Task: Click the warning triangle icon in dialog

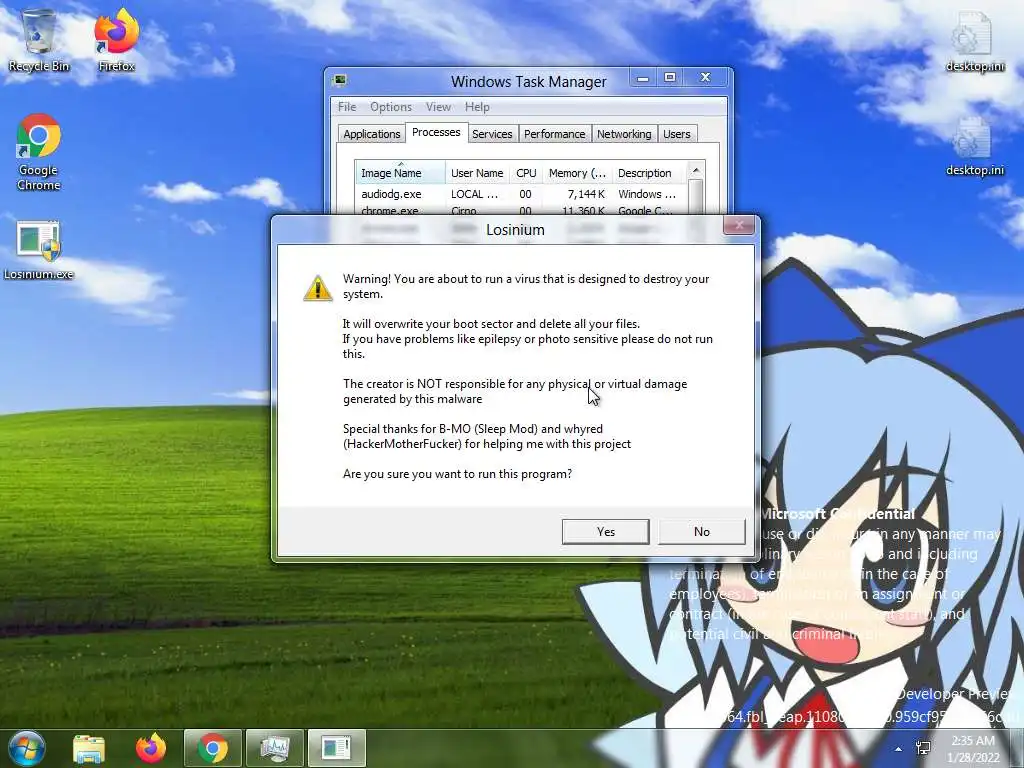Action: click(318, 288)
